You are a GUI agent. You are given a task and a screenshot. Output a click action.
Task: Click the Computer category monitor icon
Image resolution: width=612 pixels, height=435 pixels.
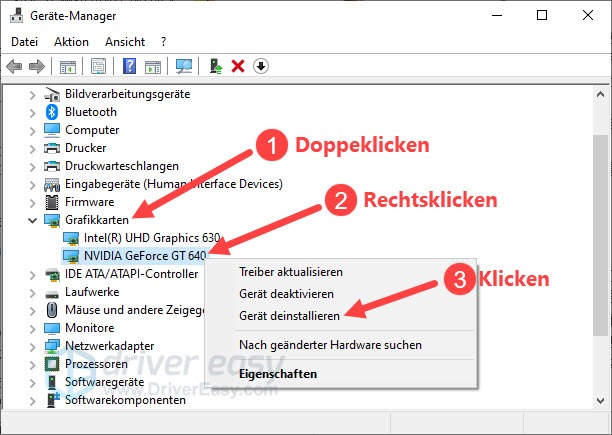click(52, 130)
